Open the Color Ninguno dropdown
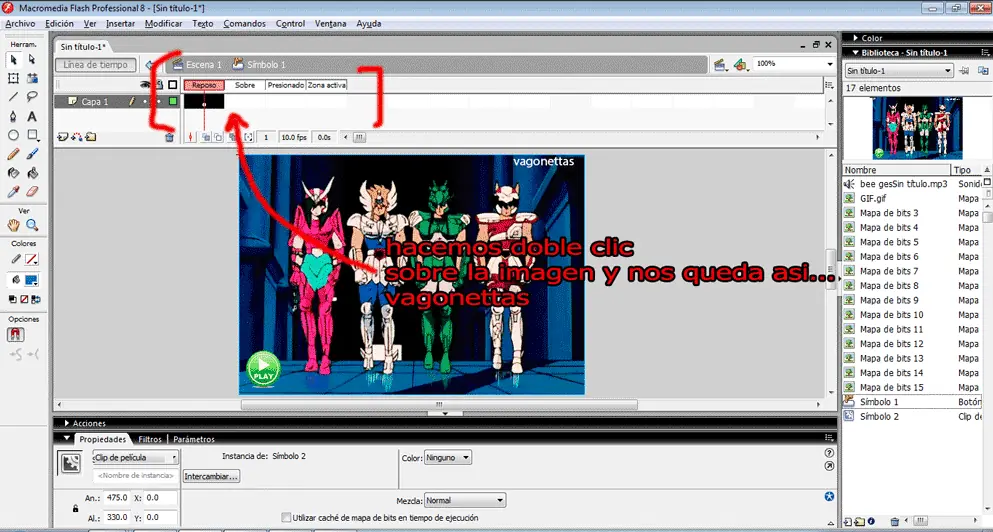 448,457
